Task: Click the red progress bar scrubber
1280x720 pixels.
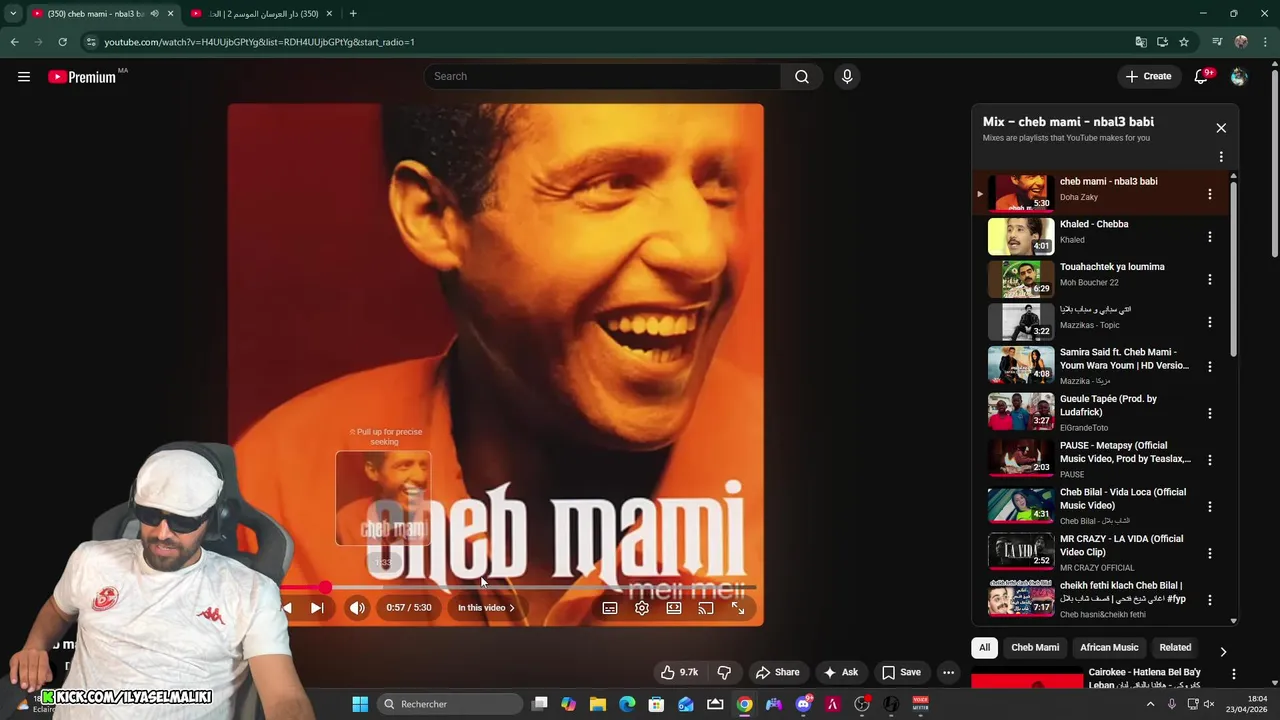Action: (x=325, y=588)
